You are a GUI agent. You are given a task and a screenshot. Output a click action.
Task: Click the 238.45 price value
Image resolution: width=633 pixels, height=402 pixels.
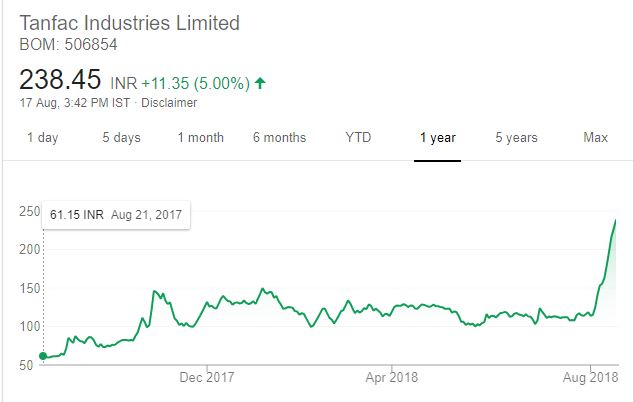click(x=60, y=79)
